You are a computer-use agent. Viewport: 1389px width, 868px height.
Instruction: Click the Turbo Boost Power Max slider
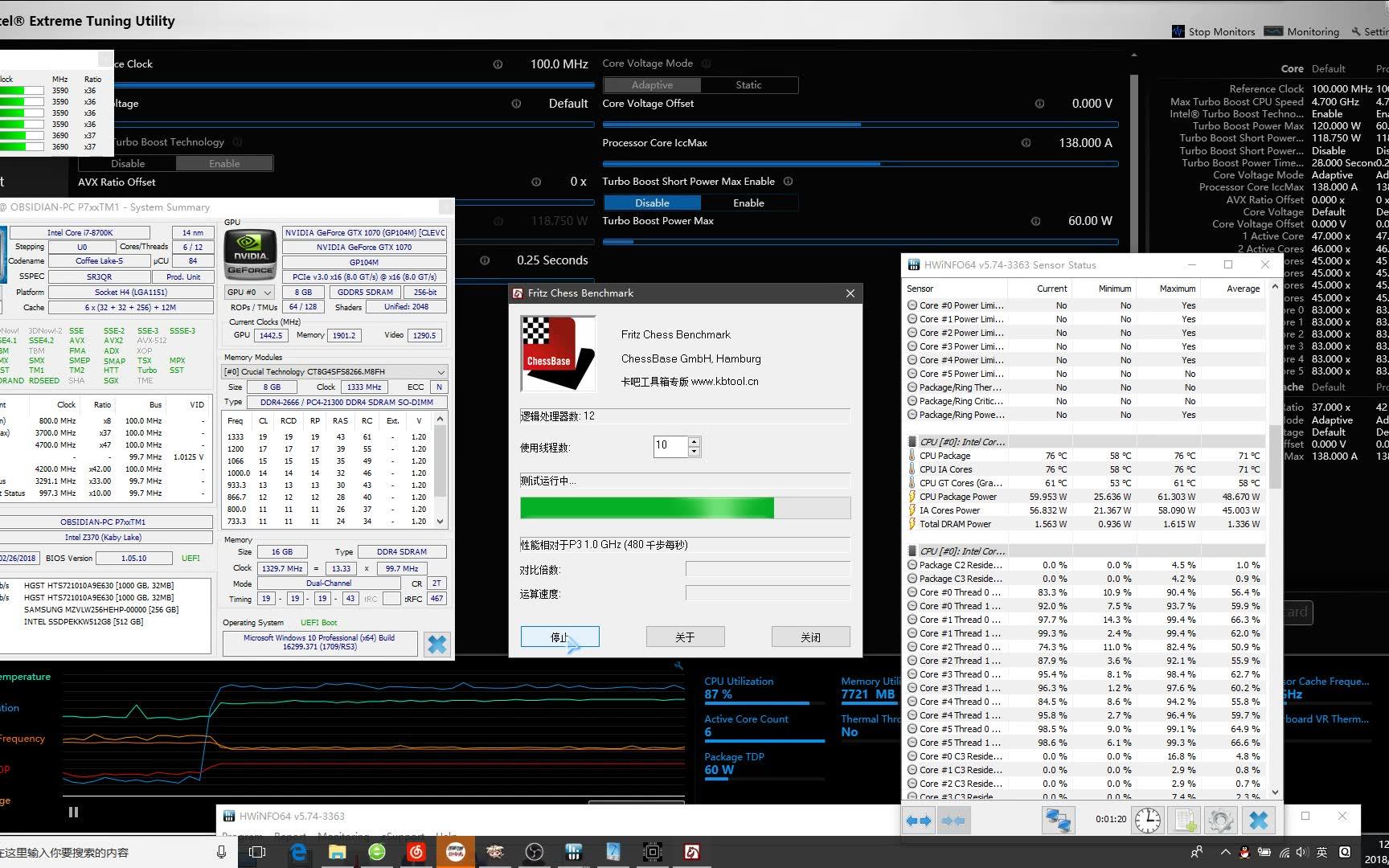860,242
